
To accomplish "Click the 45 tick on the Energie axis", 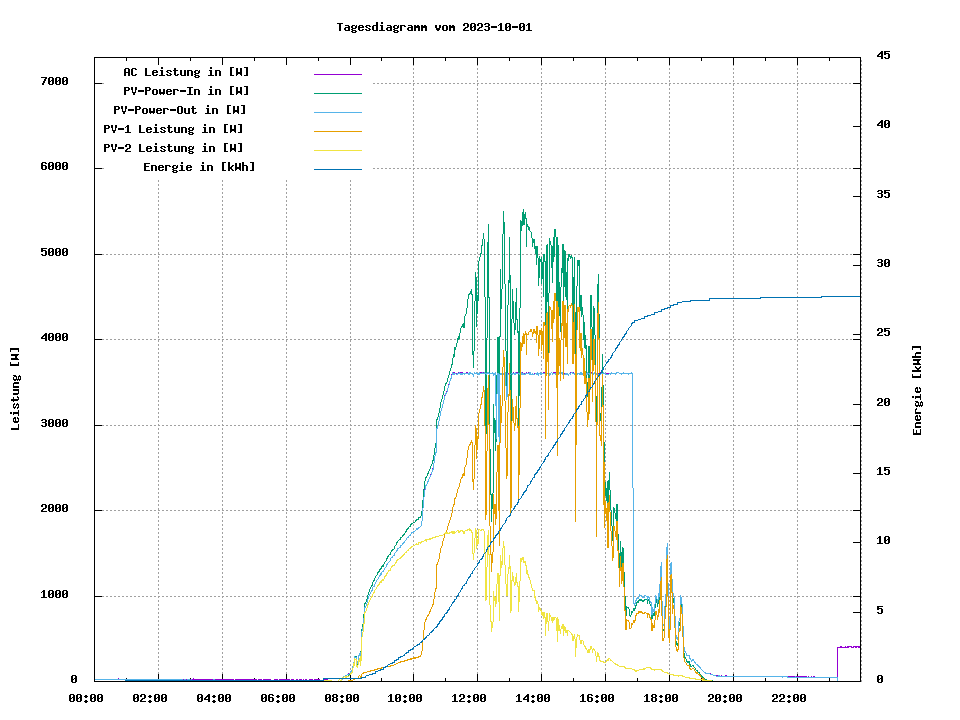I will pos(883,55).
